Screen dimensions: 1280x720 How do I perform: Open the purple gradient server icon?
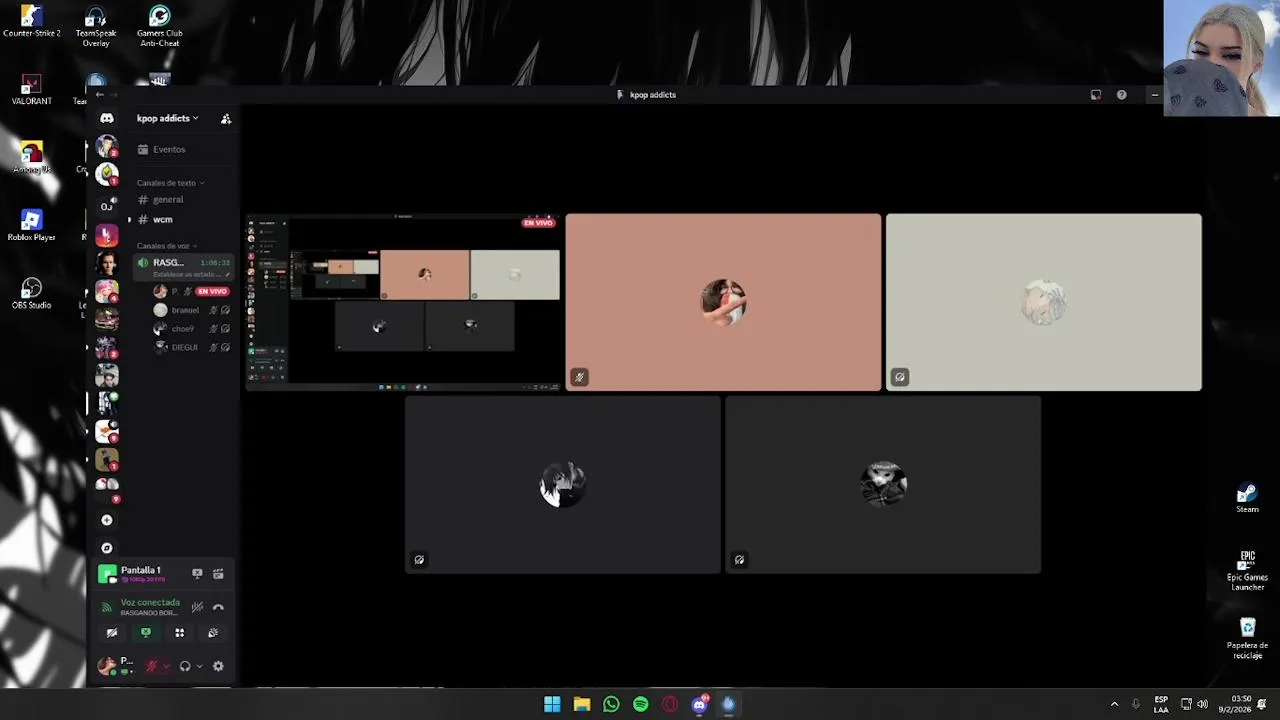click(107, 235)
